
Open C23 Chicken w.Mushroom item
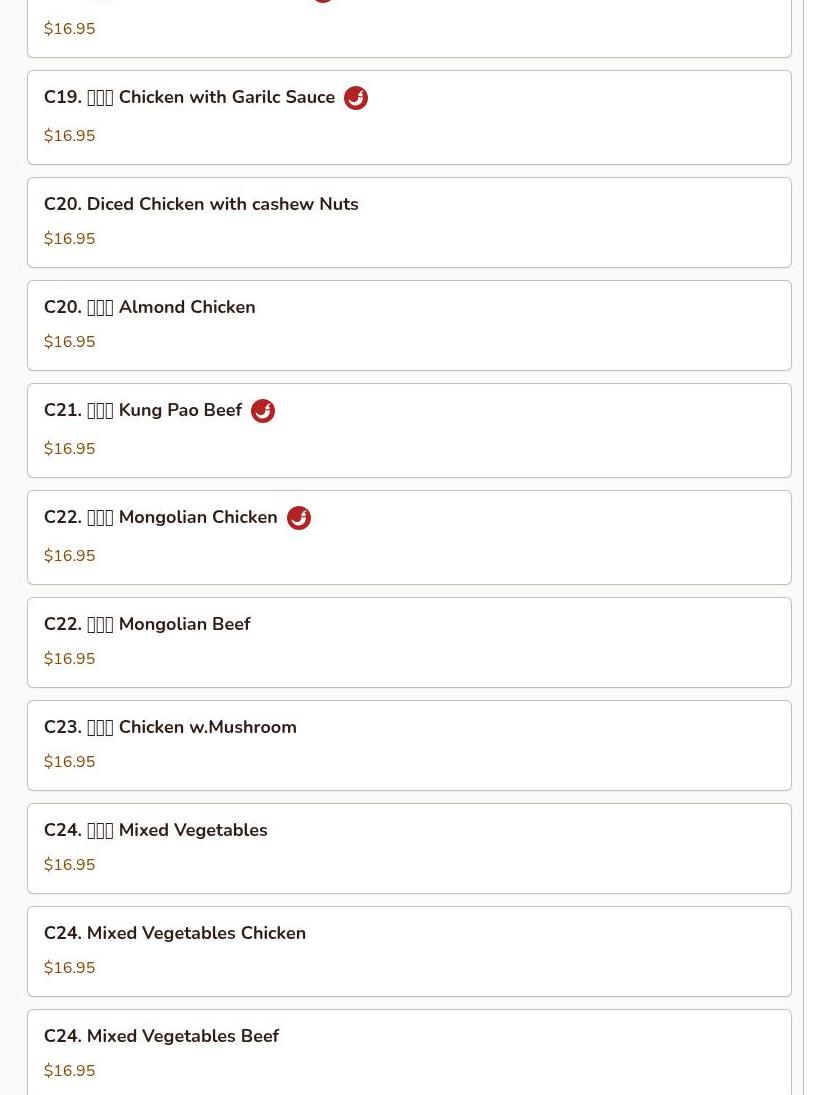click(409, 745)
